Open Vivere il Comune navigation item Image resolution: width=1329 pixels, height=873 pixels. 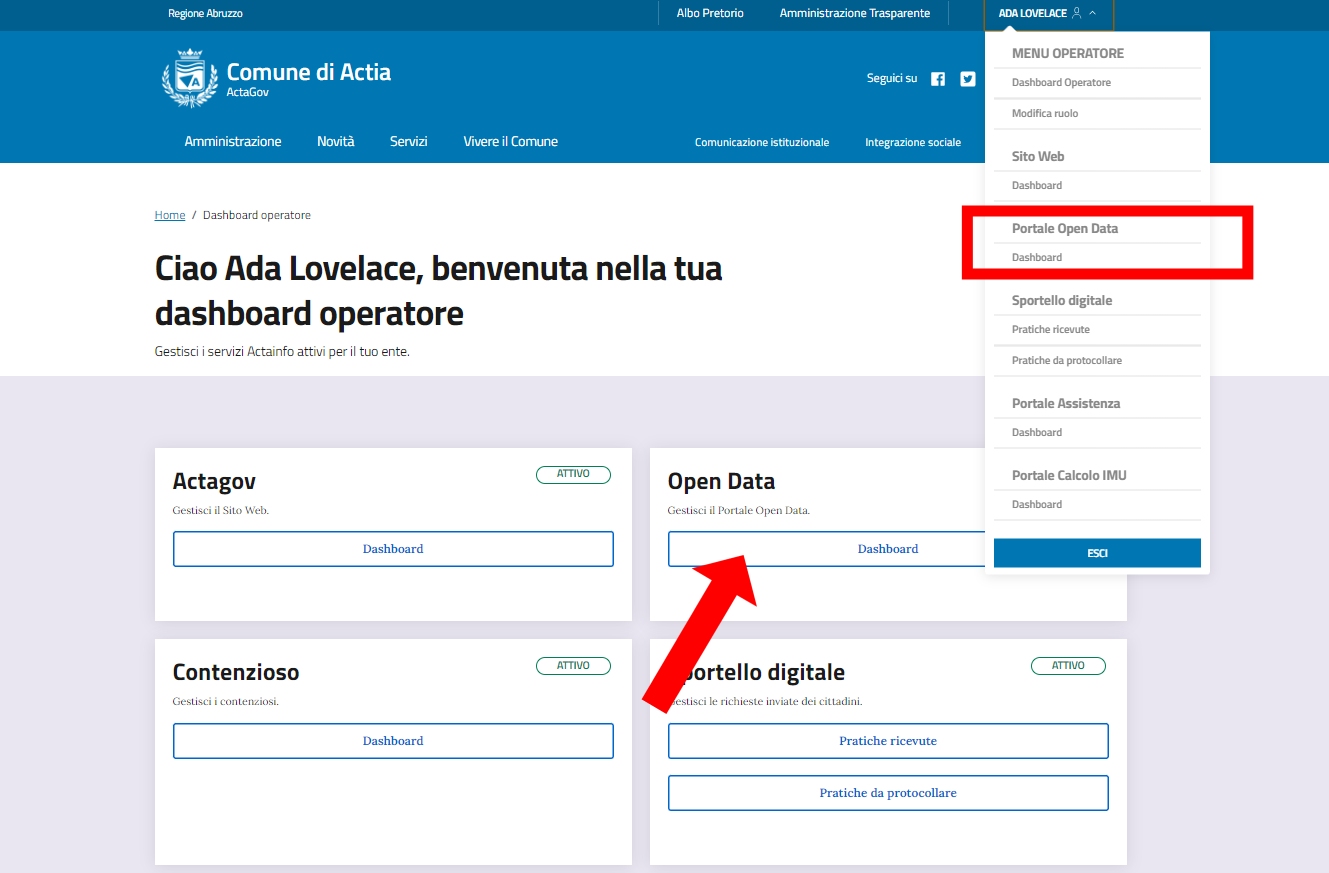click(x=510, y=142)
